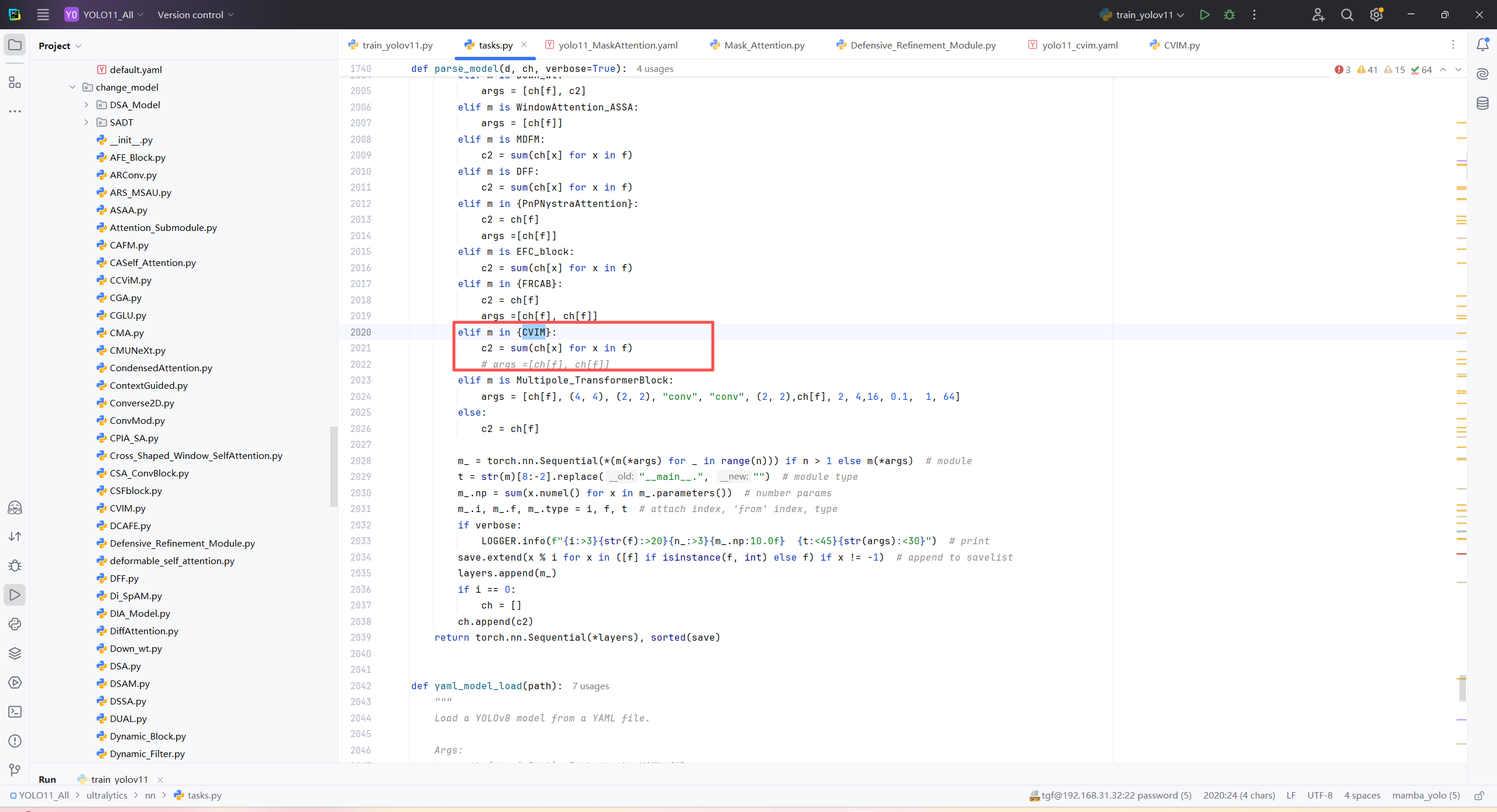Open the Git tool window icon

pyautogui.click(x=15, y=770)
